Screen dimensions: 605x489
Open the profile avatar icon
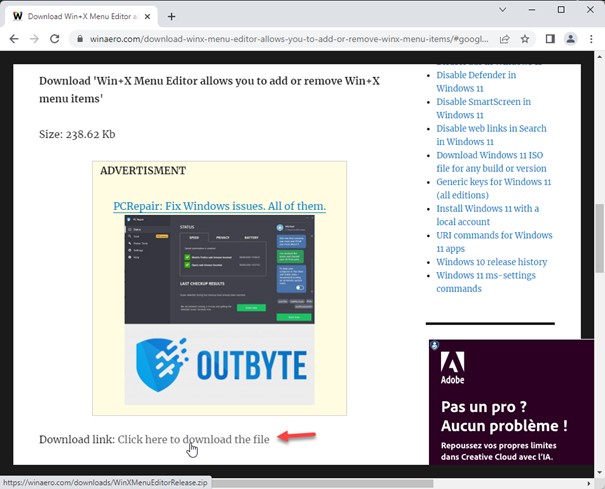571,39
